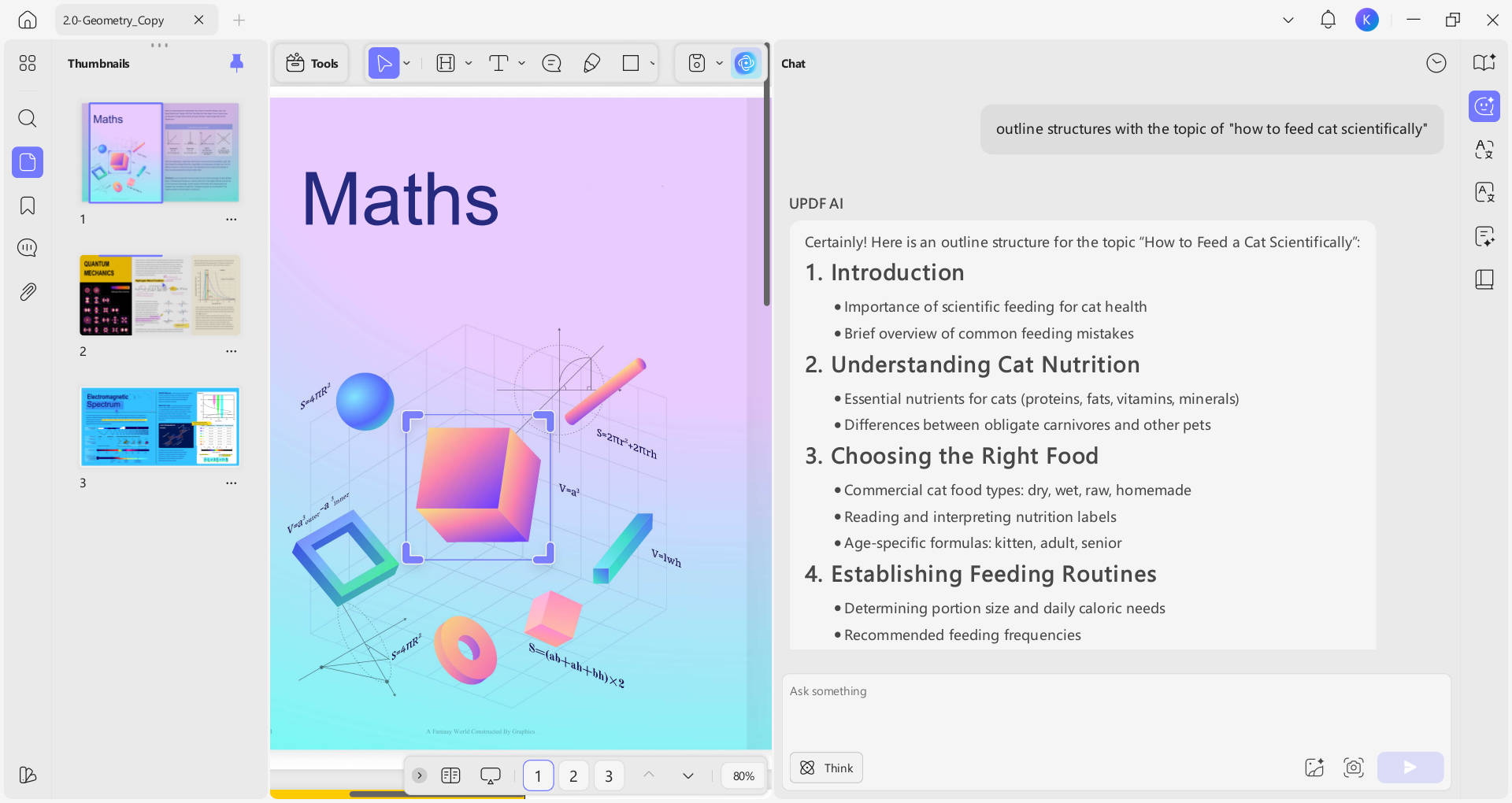Open the AI assistant from the toolbar
1512x803 pixels.
(x=745, y=63)
